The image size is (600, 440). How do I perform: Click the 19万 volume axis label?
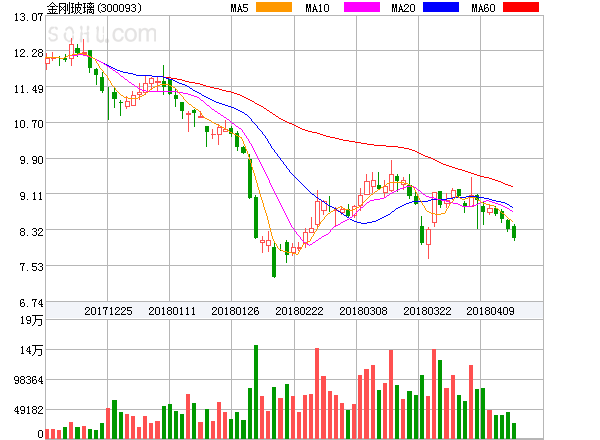[x=31, y=320]
